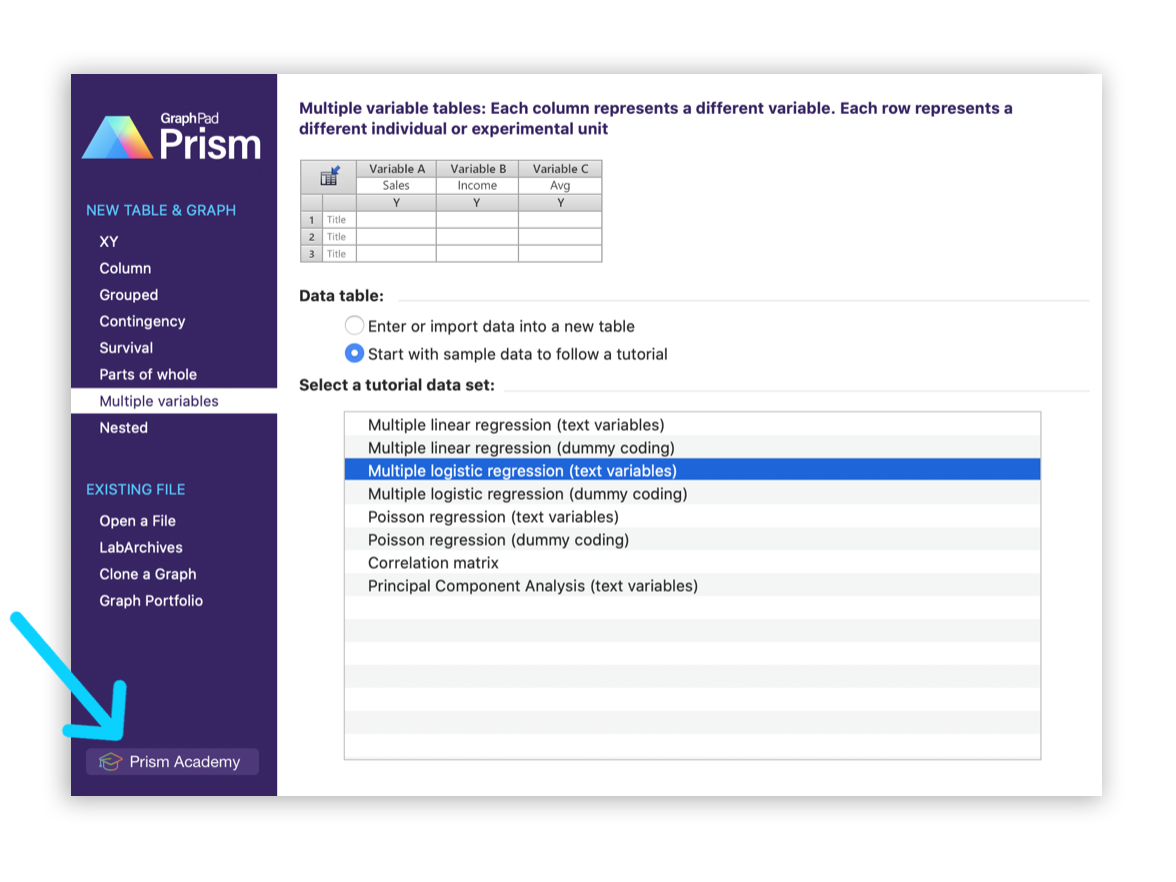Click Clone a Graph option
The width and height of the screenshot is (1176, 882).
point(147,574)
